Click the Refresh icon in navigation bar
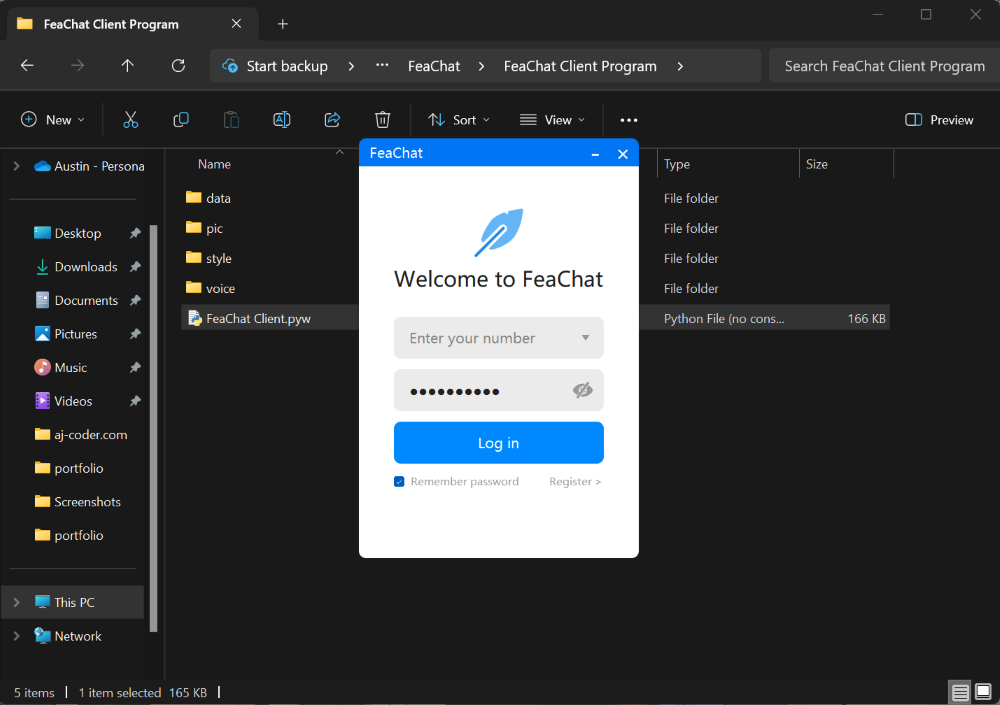The width and height of the screenshot is (1000, 705). click(x=178, y=66)
